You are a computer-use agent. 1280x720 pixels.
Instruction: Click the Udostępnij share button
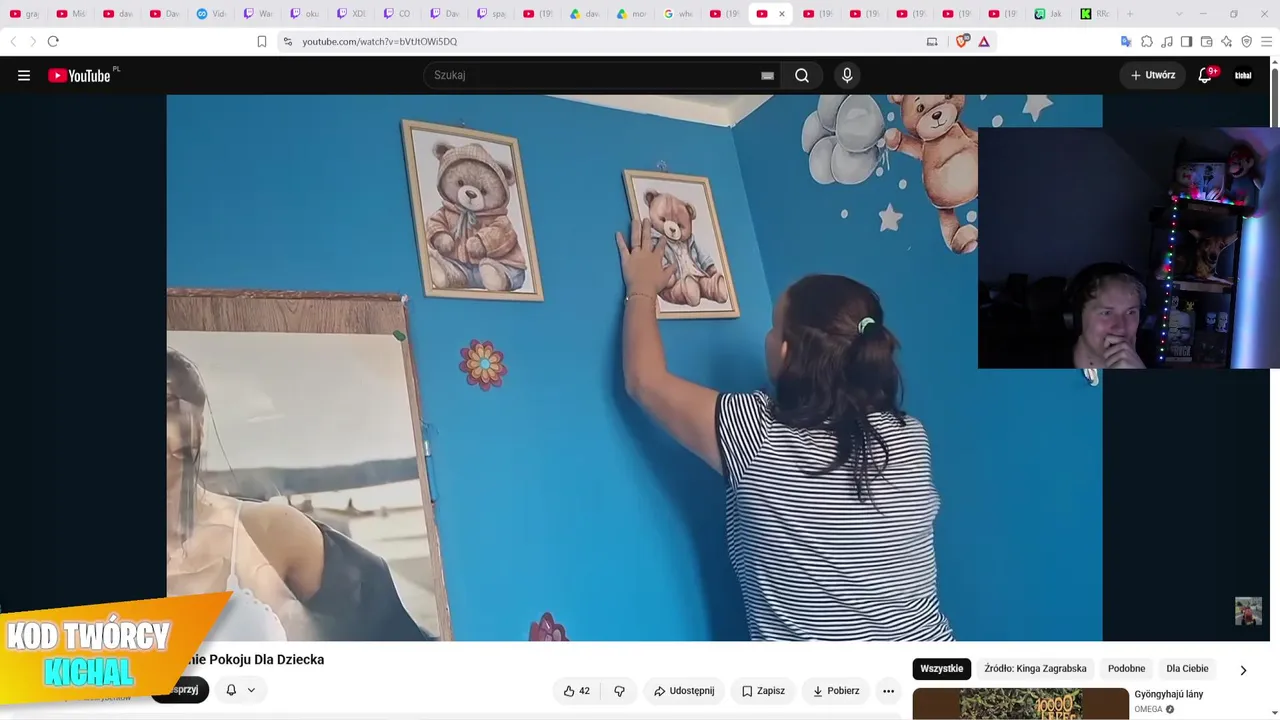tap(685, 691)
